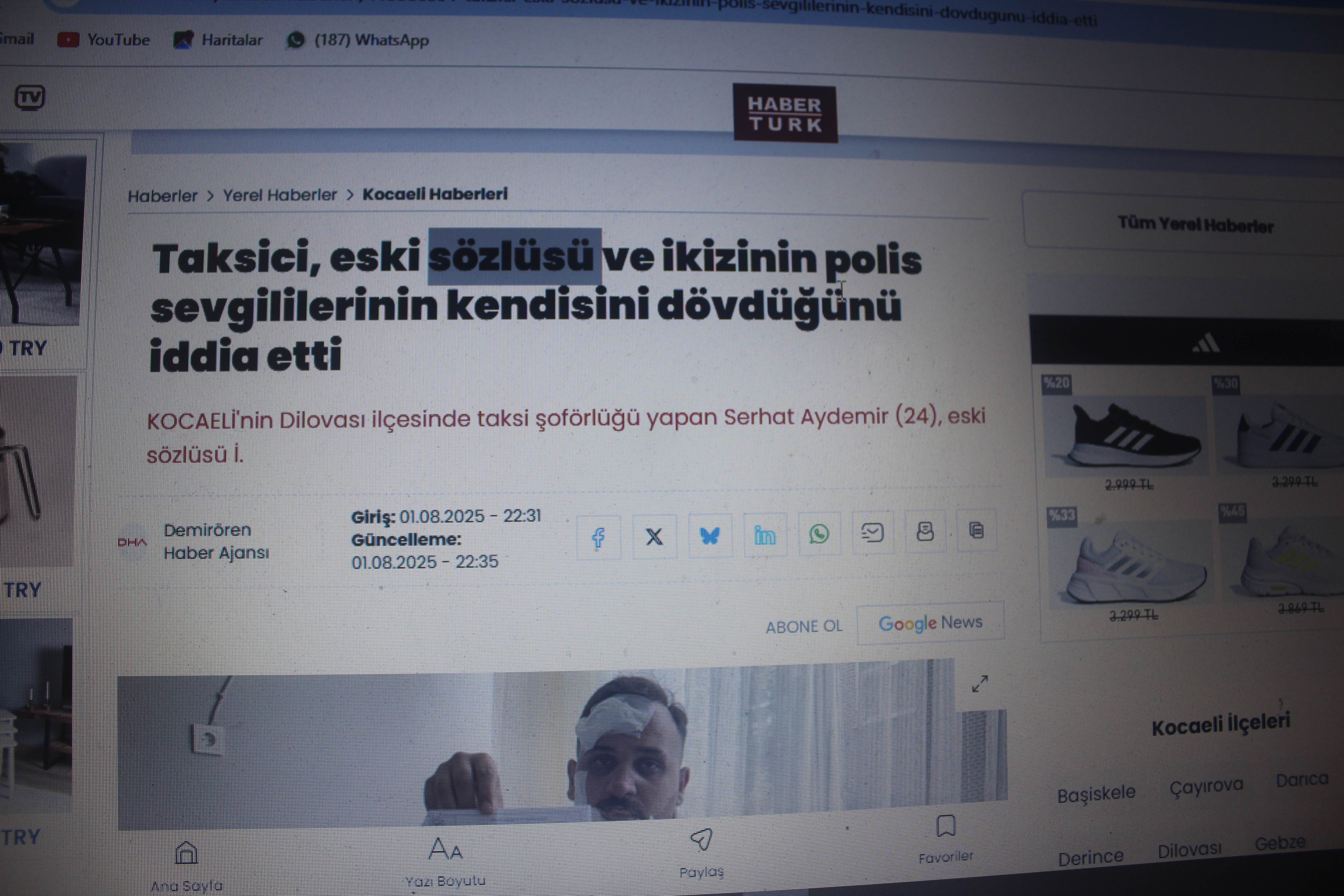Screen dimensions: 1344x896
Task: Open the TV icon at top left
Action: [30, 98]
